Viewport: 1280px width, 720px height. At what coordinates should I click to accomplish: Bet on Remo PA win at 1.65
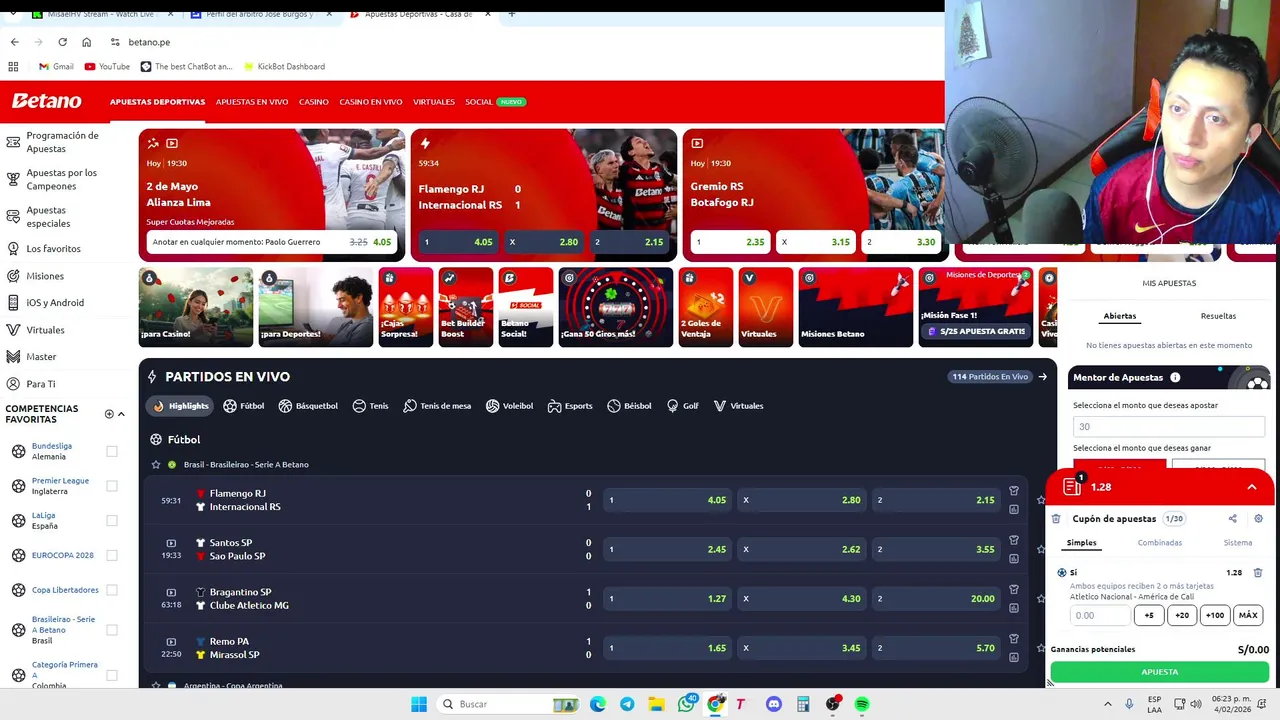coord(667,648)
